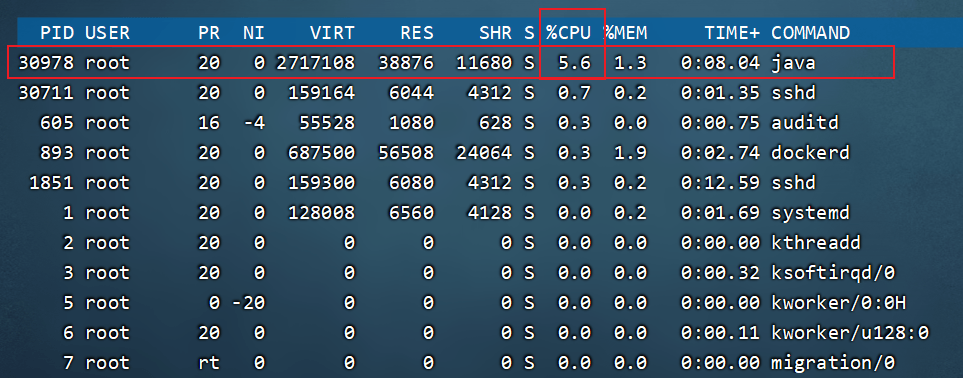Click systemd's shared memory 4128
The width and height of the screenshot is (963, 378).
[x=489, y=213]
